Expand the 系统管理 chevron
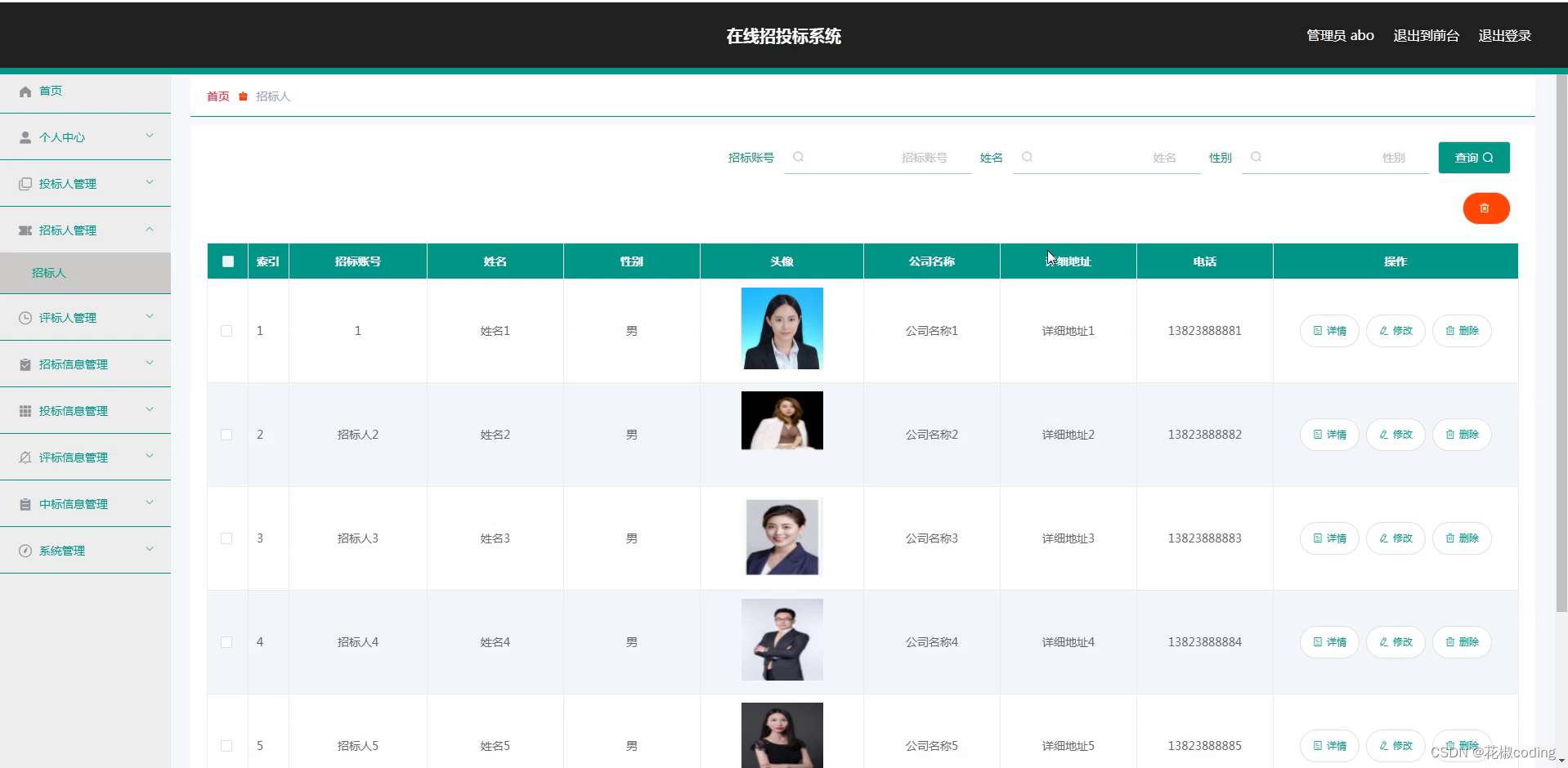Image resolution: width=1568 pixels, height=768 pixels. pos(150,549)
